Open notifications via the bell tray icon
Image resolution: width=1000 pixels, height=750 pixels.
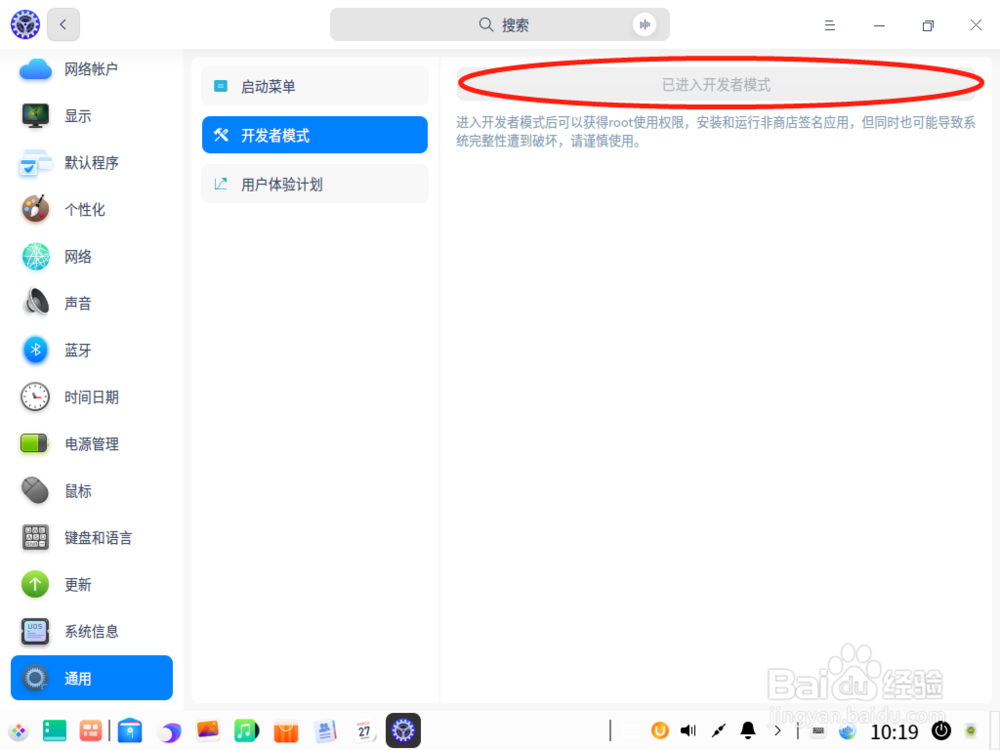click(x=747, y=730)
